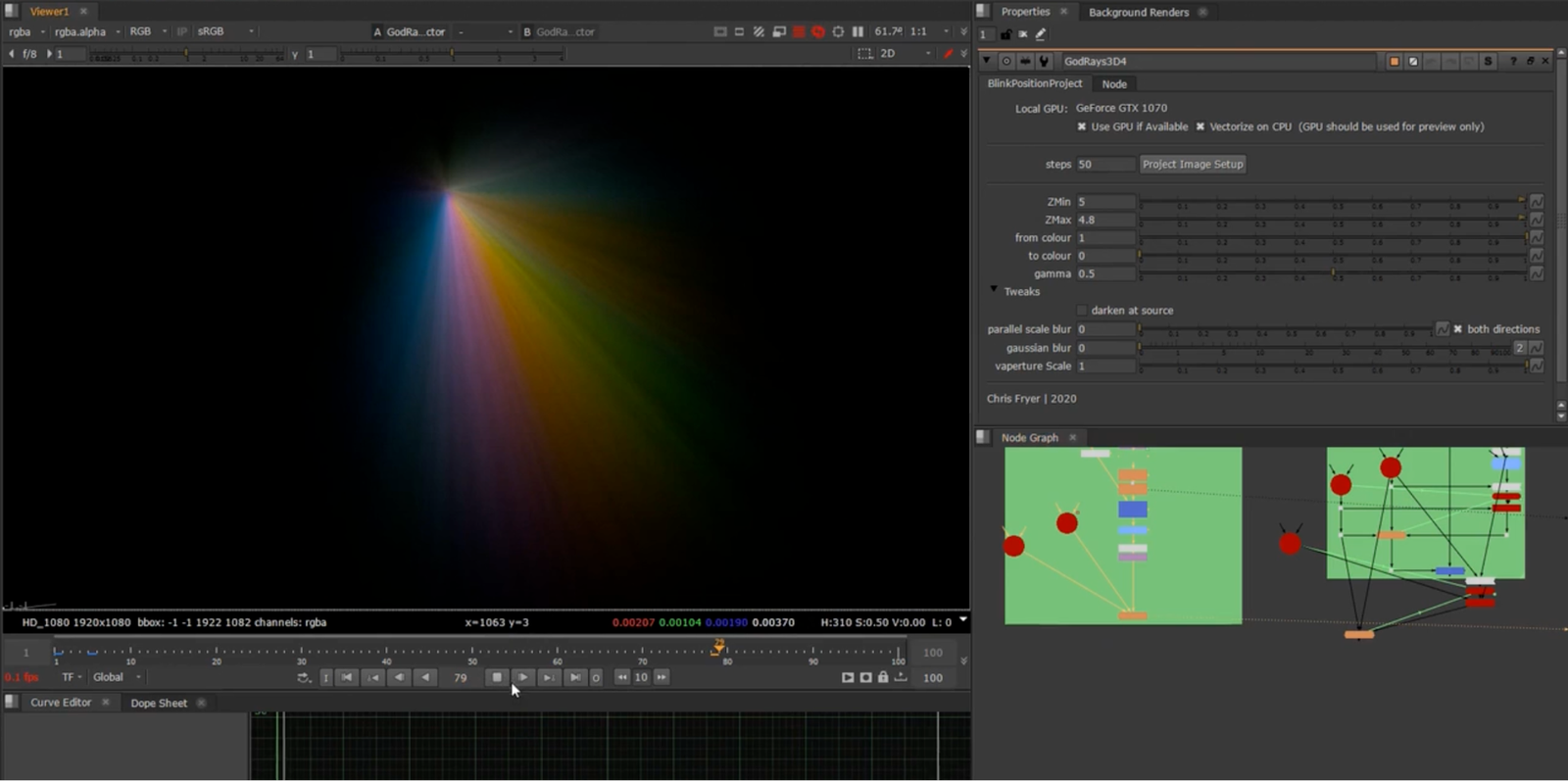Image resolution: width=1568 pixels, height=781 pixels.
Task: Open the 2D view mode dropdown
Action: click(x=905, y=54)
